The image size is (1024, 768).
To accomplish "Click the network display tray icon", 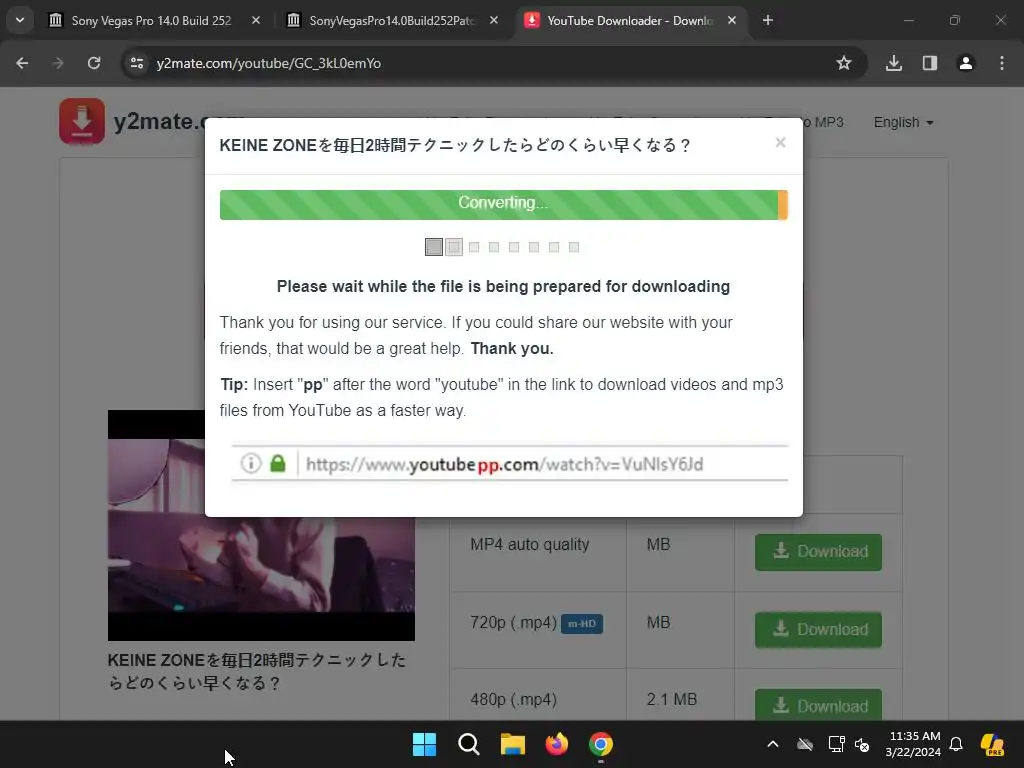I will pos(836,744).
